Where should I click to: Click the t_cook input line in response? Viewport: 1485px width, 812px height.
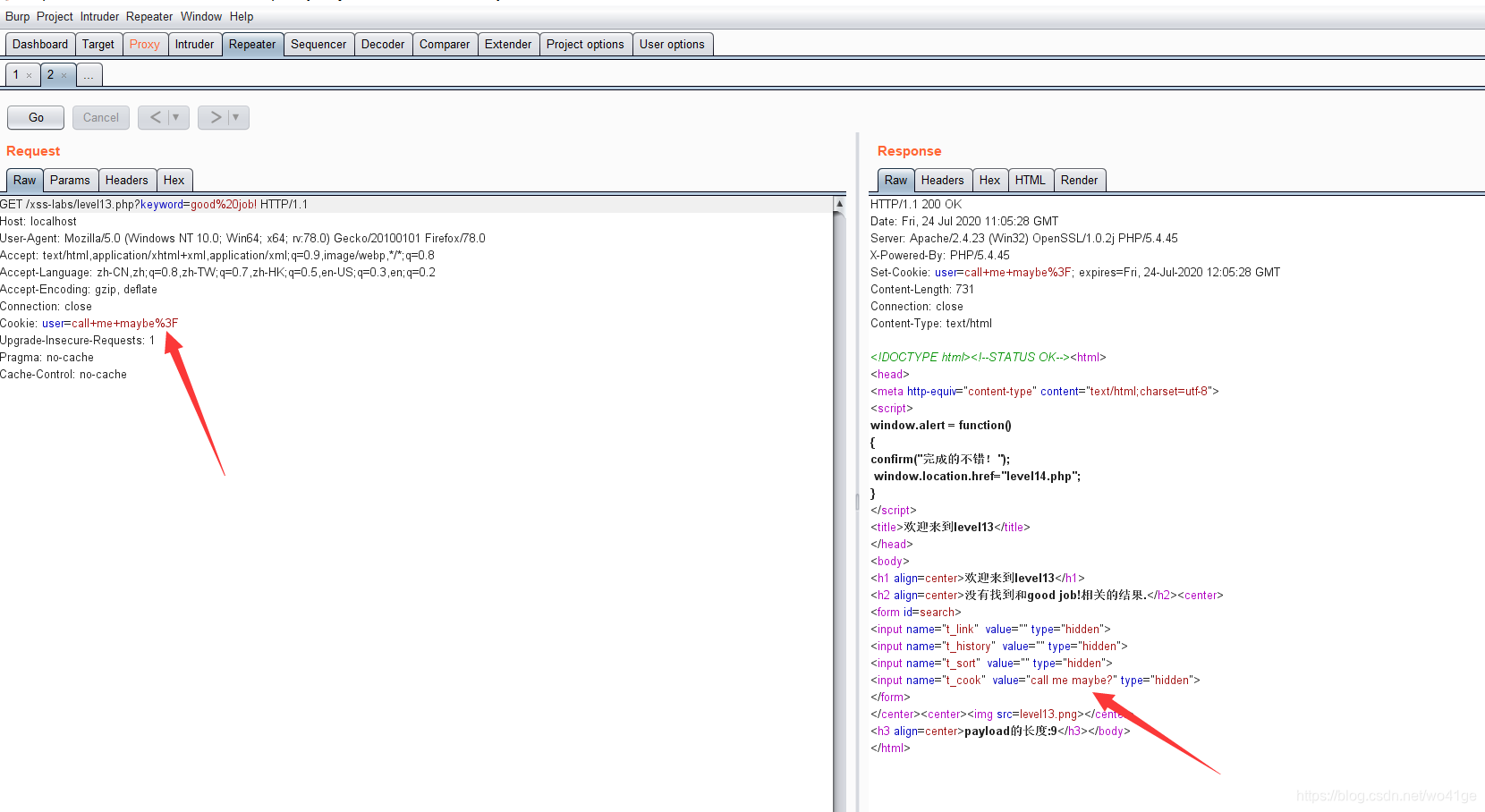click(1035, 681)
